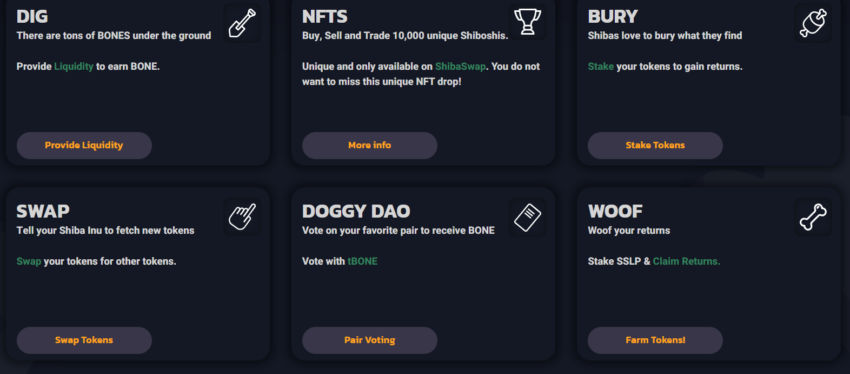Click the green Swap link text
850x374 pixels.
29,262
